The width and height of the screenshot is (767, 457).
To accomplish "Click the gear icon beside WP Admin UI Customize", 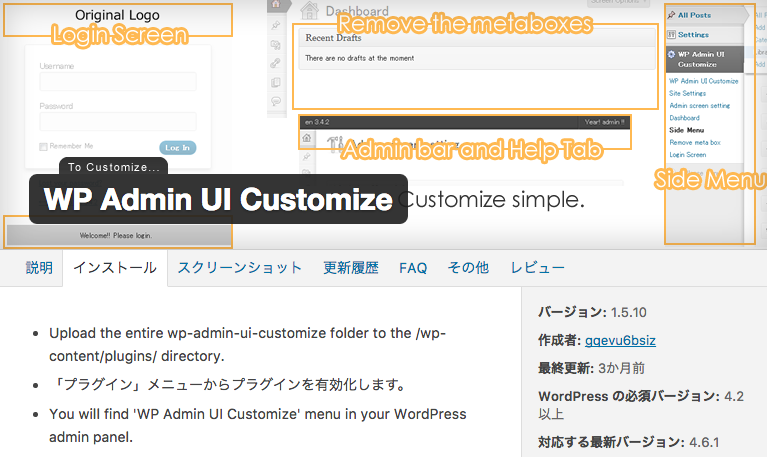I will (671, 54).
